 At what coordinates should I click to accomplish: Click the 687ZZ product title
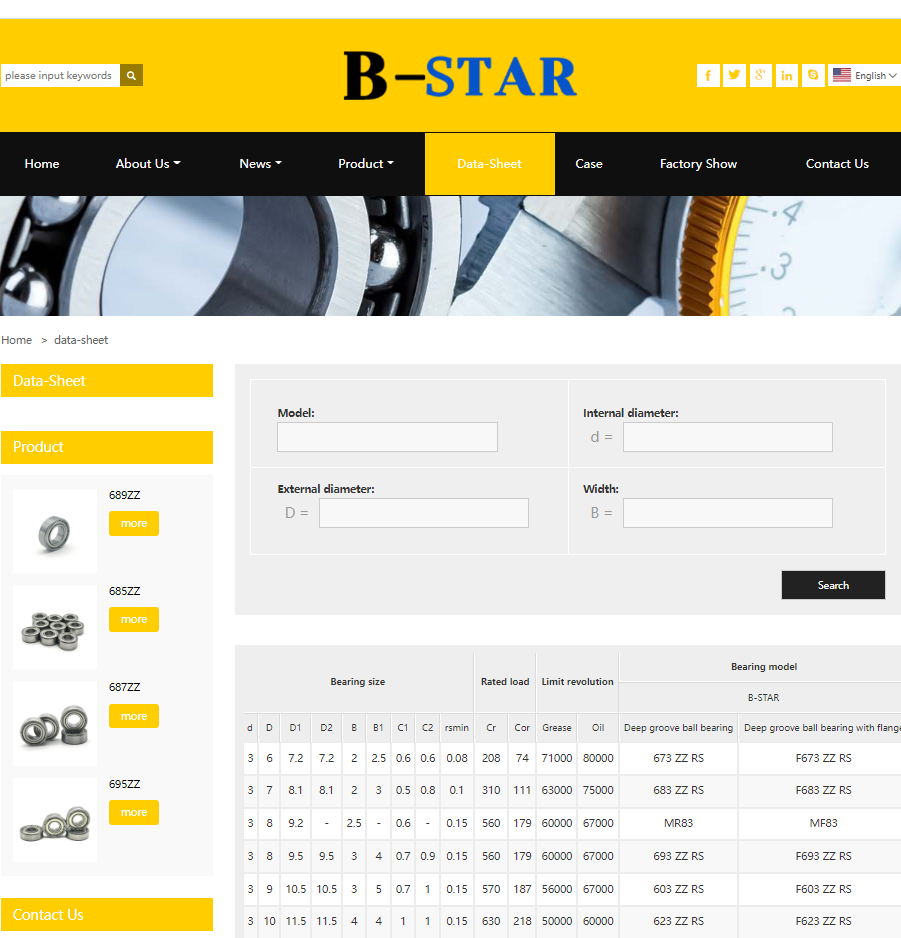pos(124,687)
